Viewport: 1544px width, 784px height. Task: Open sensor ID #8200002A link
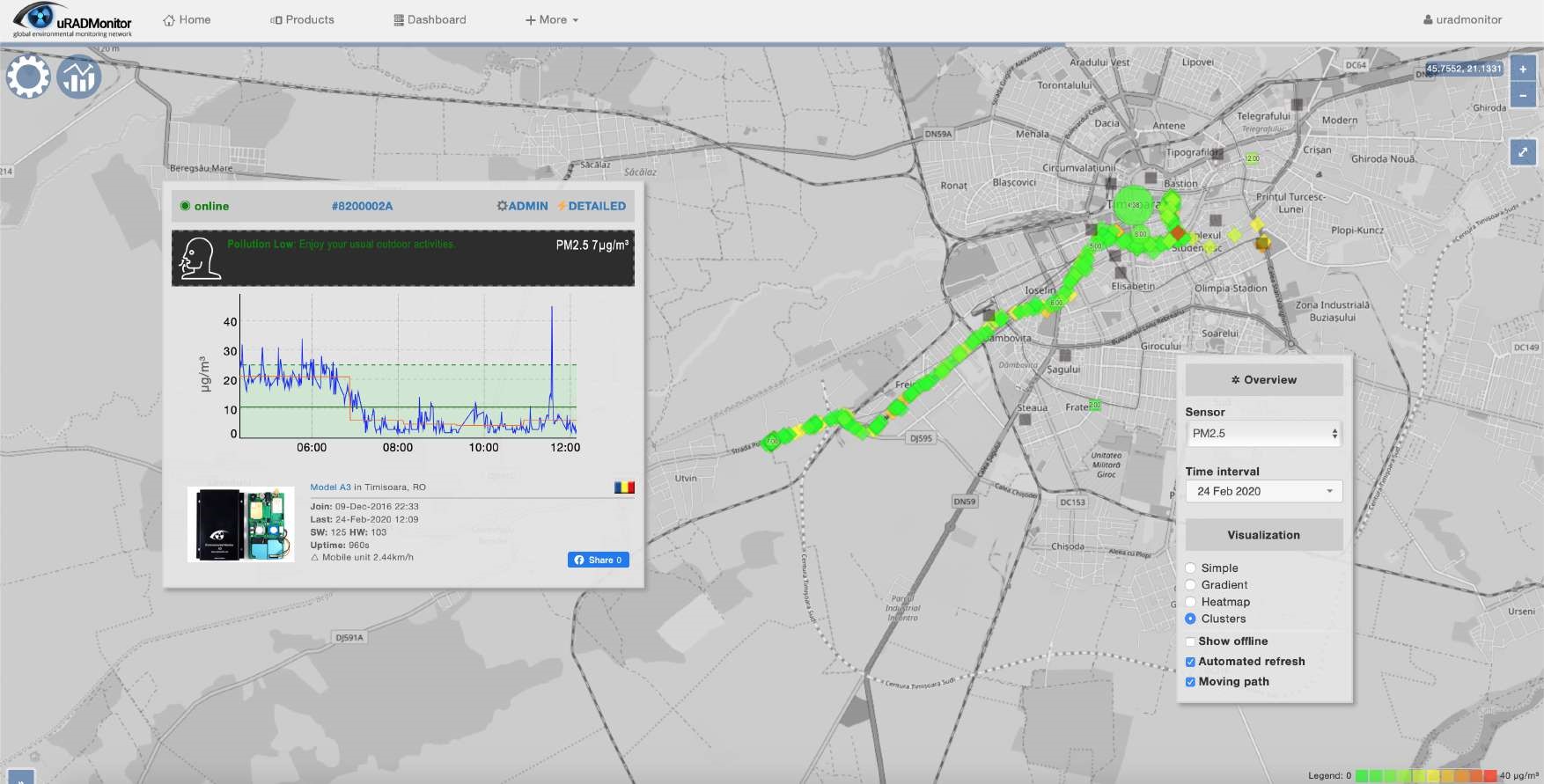tap(362, 206)
